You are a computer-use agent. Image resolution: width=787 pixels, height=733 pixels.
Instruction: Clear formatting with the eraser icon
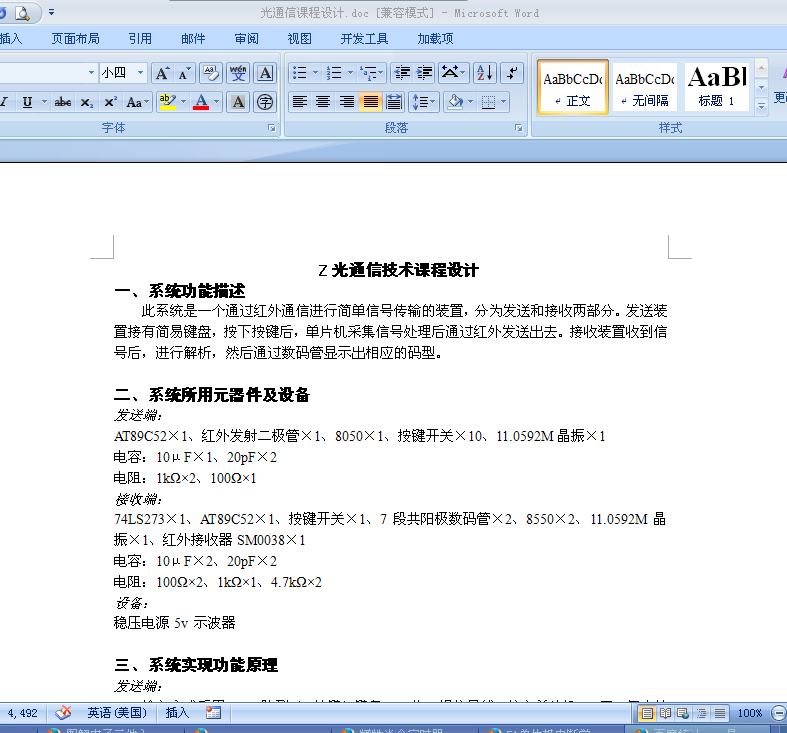[x=211, y=74]
